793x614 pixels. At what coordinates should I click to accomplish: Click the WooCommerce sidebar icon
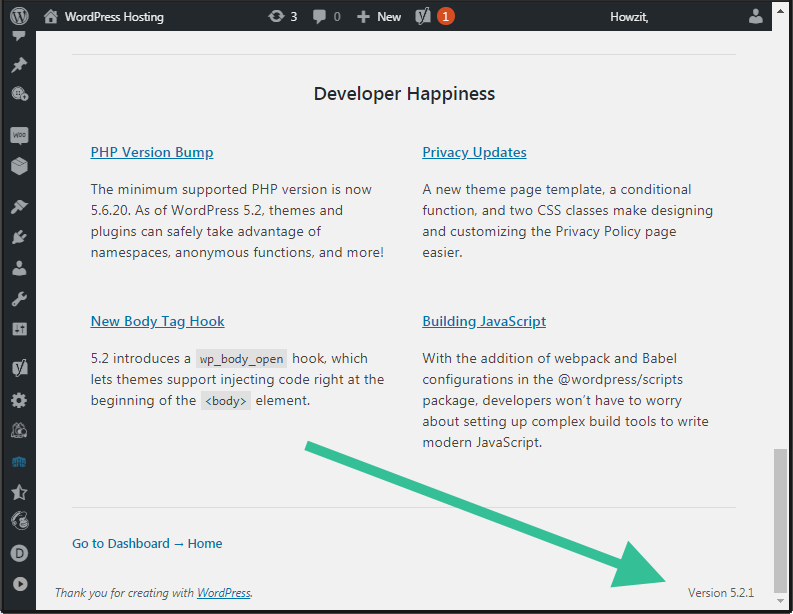coord(19,135)
